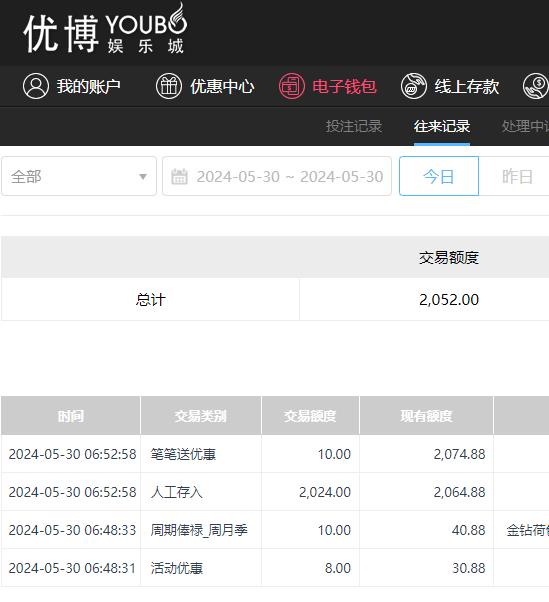Click the 现有额度 column header
Screen dimensions: 549x602
[426, 416]
